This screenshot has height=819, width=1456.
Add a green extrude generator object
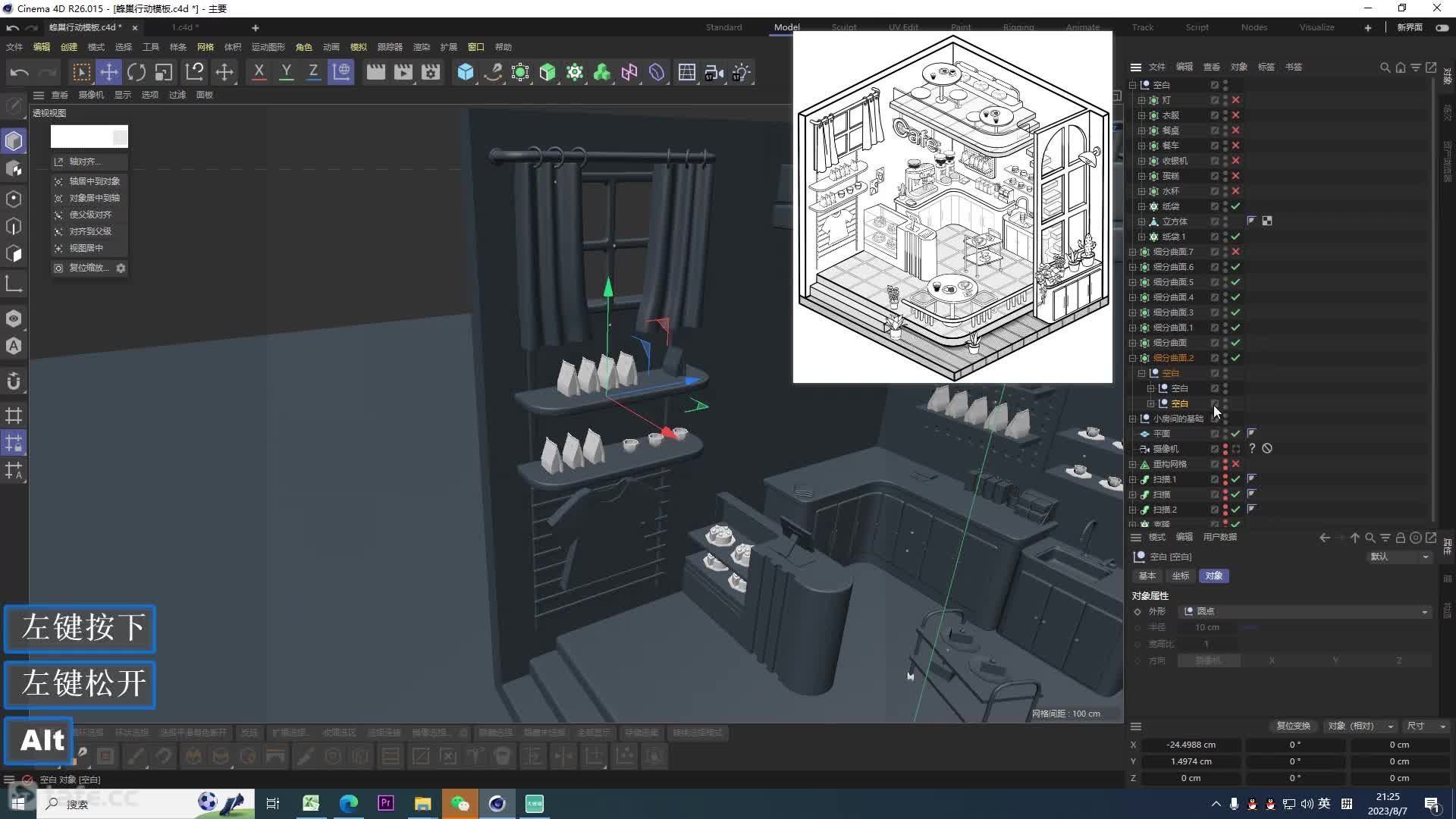pos(548,72)
